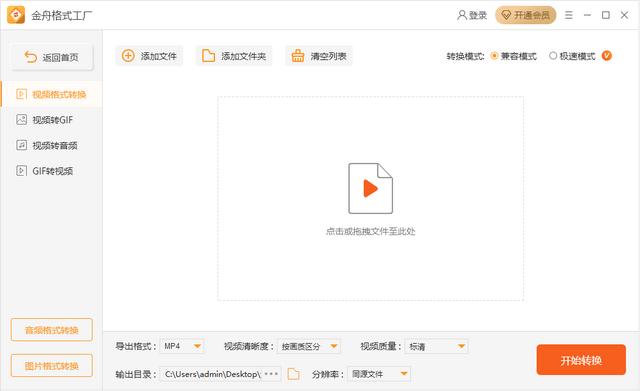Click the 视频转GIF image icon

[x=21, y=120]
